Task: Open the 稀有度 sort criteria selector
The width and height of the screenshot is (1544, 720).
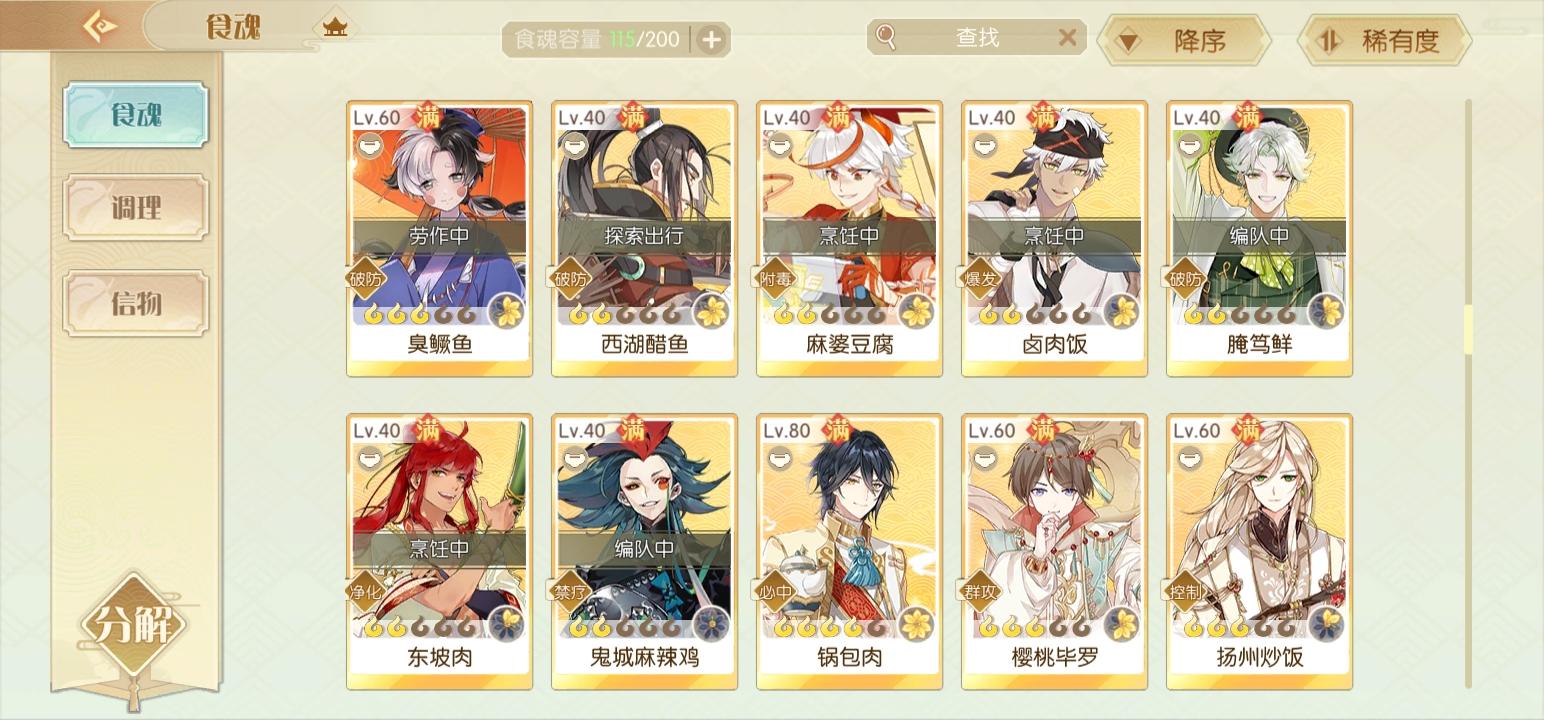Action: tap(1384, 41)
